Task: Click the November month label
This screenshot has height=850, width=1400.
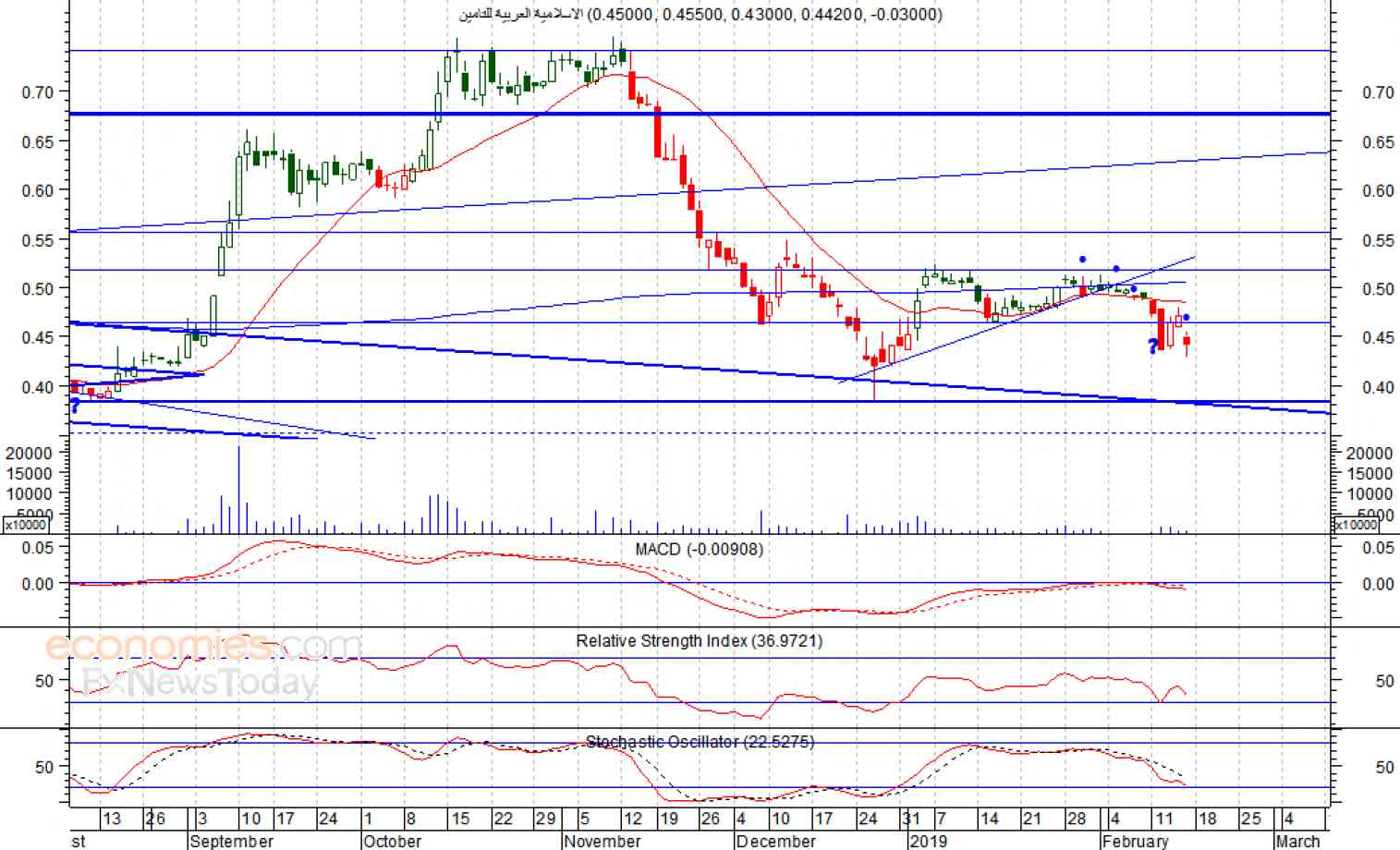Action: [602, 841]
